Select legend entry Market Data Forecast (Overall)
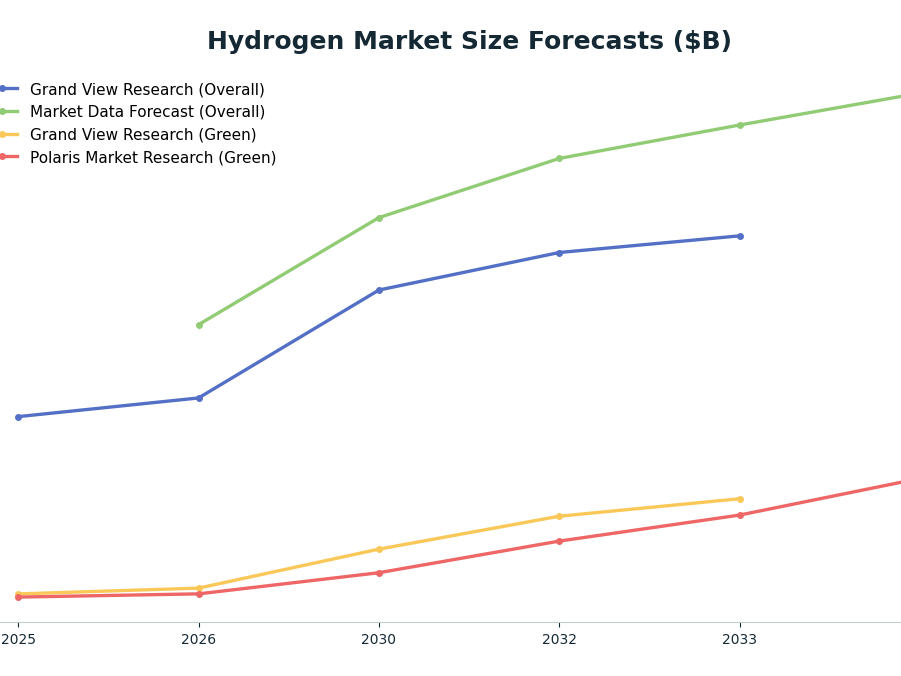The height and width of the screenshot is (676, 901). click(147, 112)
